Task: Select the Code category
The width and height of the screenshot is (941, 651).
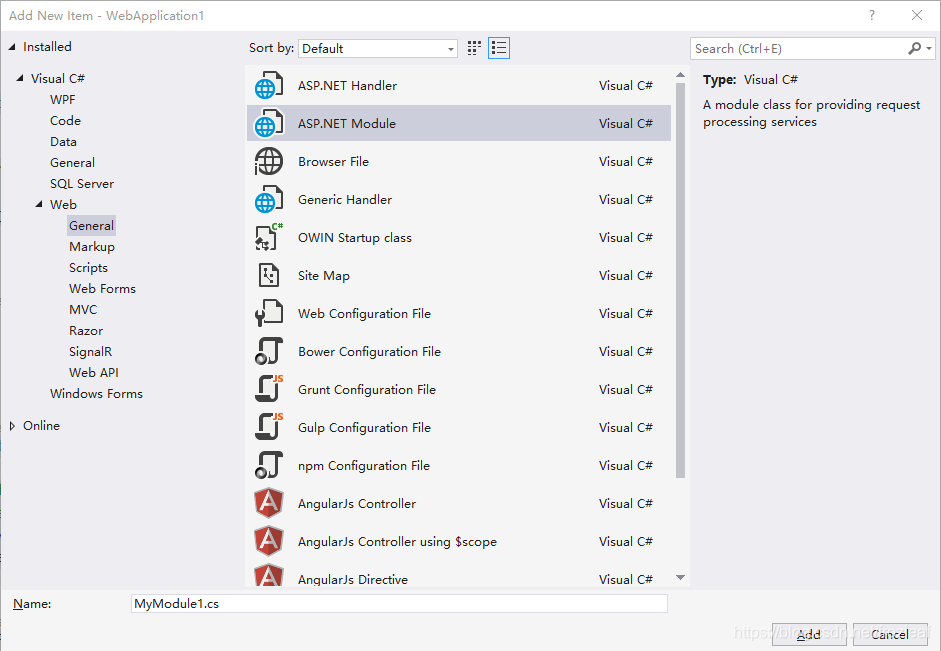Action: tap(65, 121)
